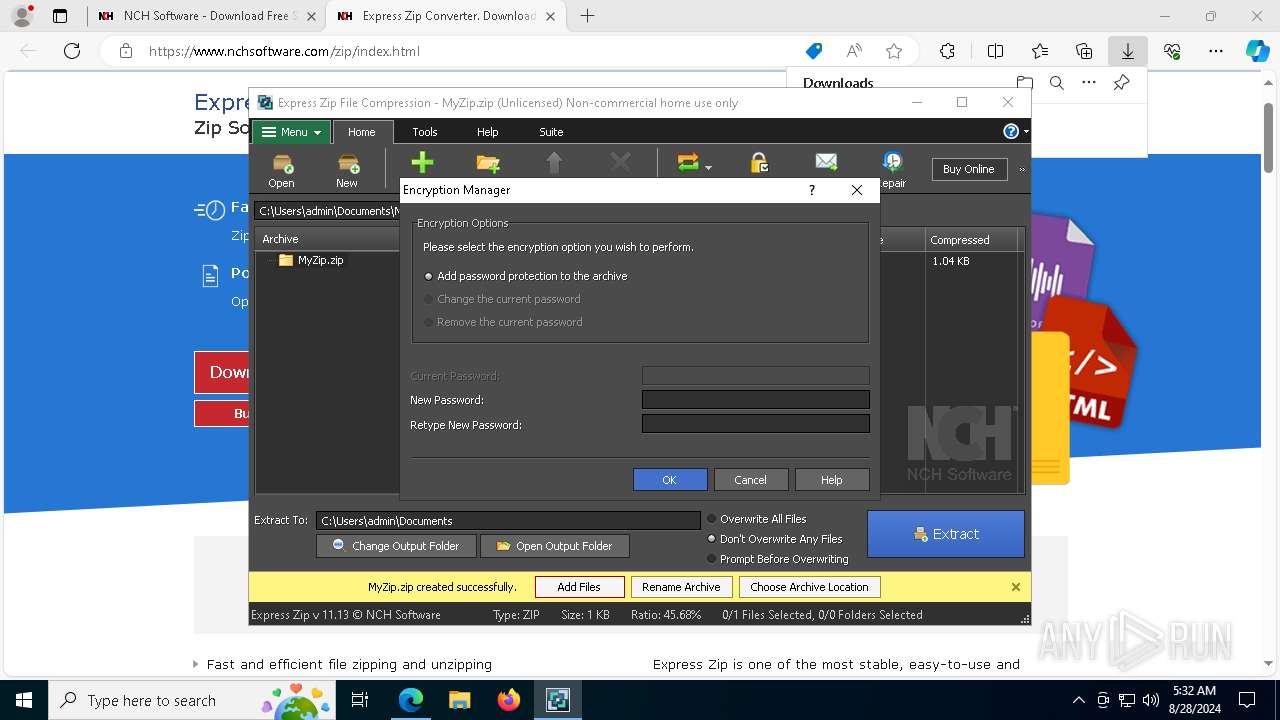The height and width of the screenshot is (720, 1280).
Task: Add page to favorites with star icon
Action: [x=894, y=51]
